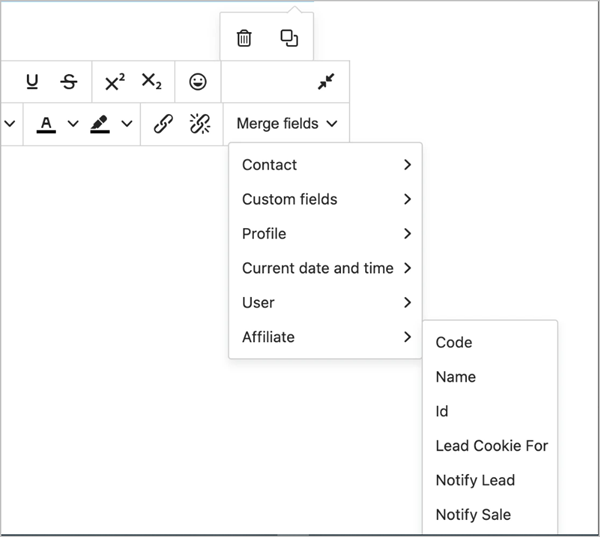Click the text color A icon
This screenshot has width=600, height=537.
46,124
